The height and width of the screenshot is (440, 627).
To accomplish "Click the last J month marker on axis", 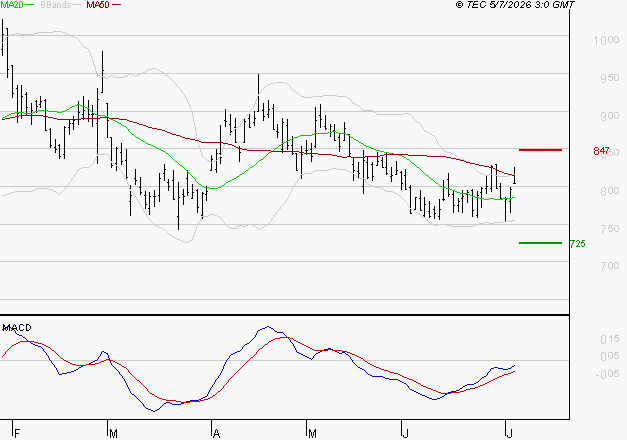I will (x=509, y=433).
